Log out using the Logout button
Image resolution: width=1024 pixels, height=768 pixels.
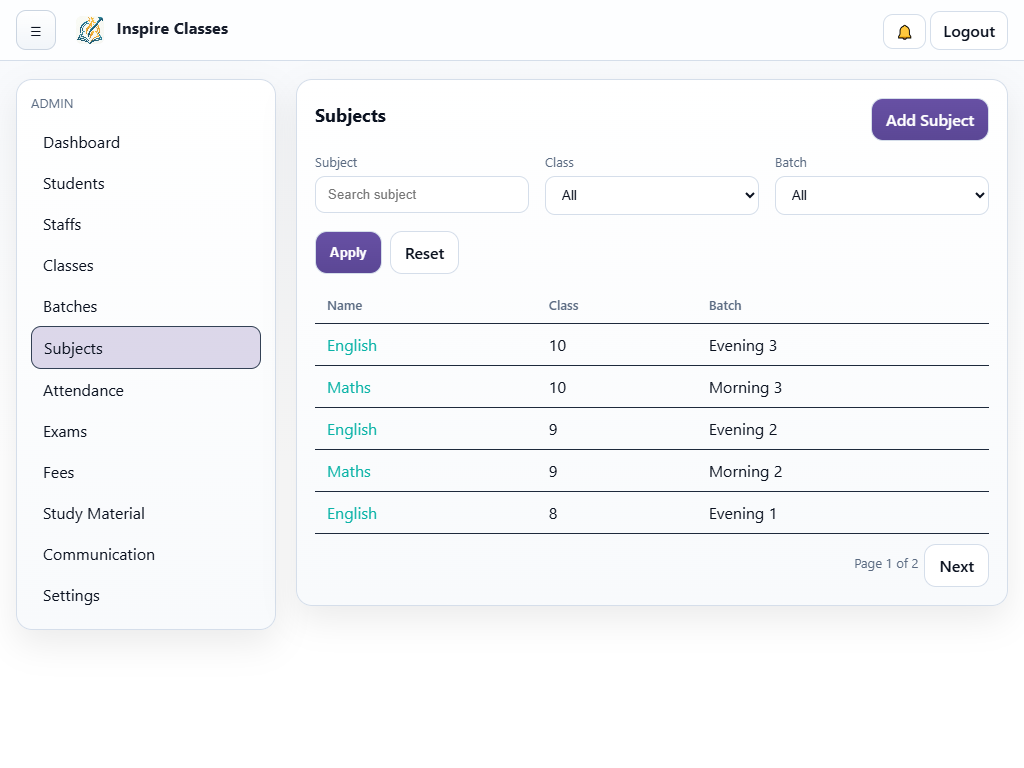click(968, 31)
